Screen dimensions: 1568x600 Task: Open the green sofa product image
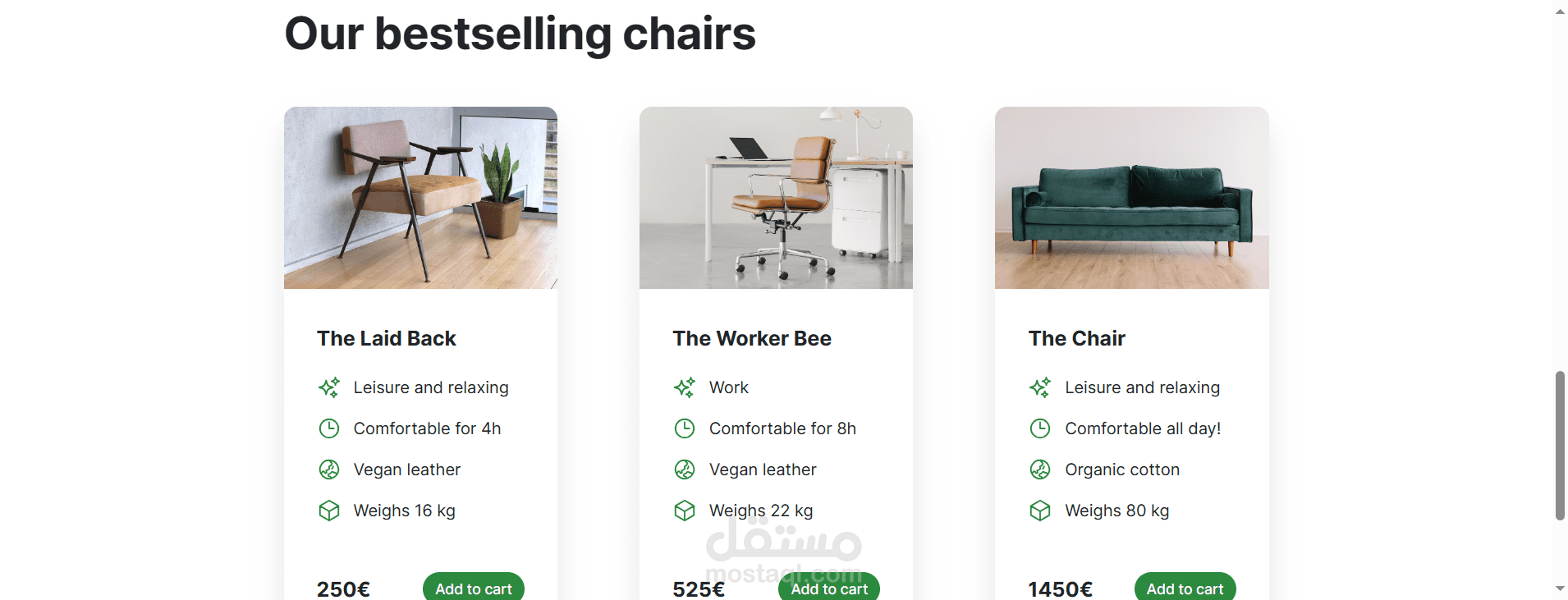(1131, 198)
